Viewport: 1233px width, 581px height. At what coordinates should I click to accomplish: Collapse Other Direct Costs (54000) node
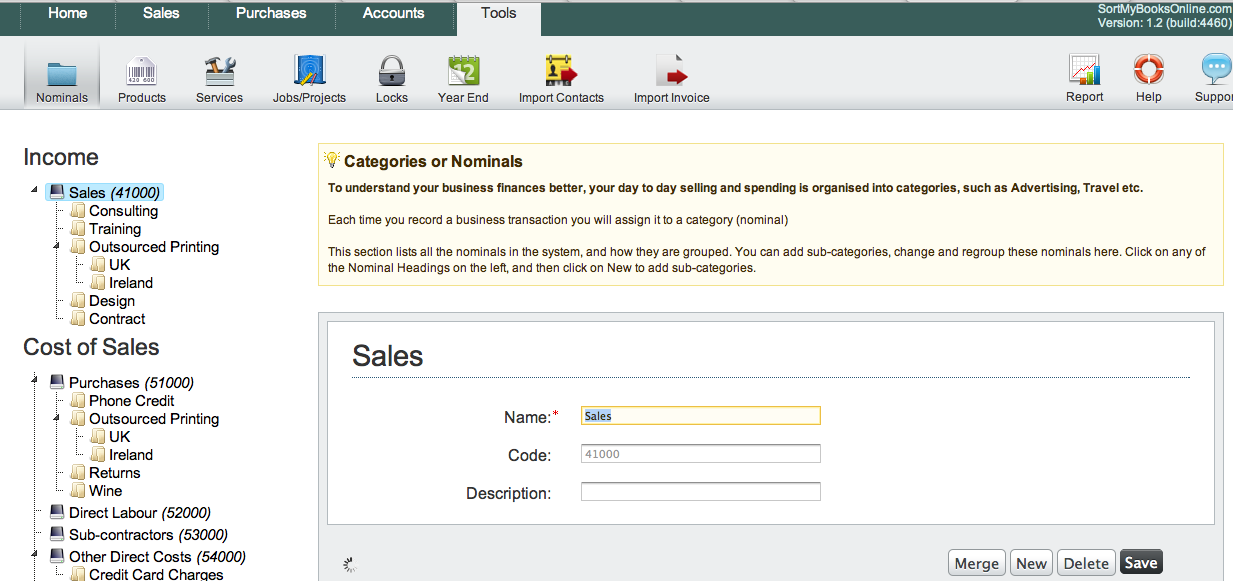tap(35, 554)
